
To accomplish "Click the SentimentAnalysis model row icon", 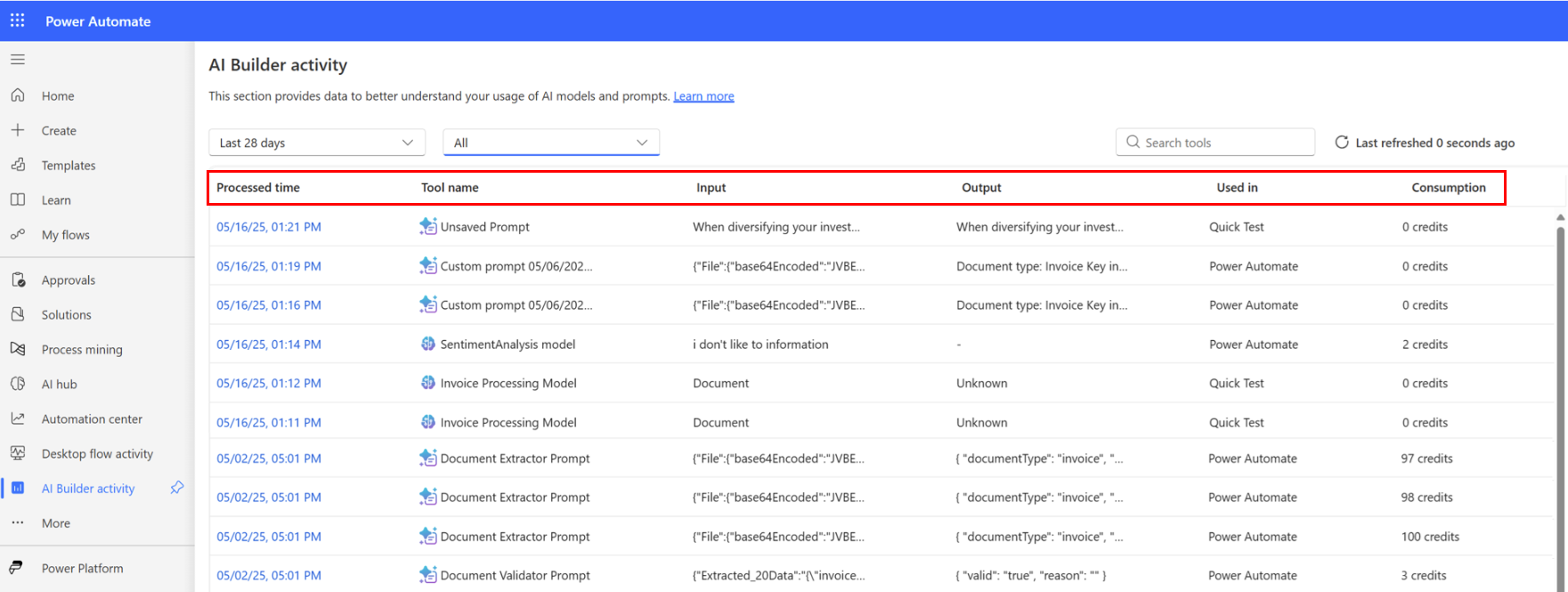I will (428, 344).
